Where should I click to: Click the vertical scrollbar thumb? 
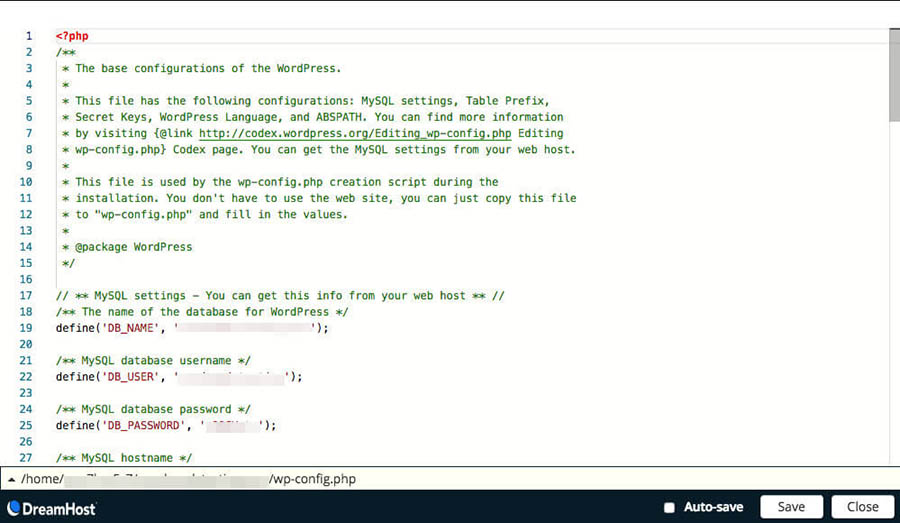893,75
